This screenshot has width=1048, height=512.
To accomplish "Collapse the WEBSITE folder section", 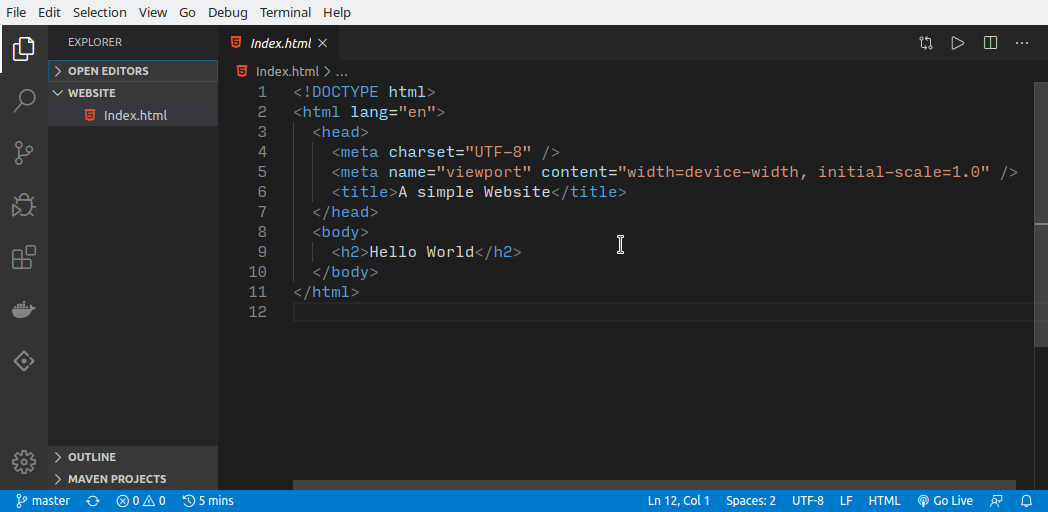I will point(91,93).
